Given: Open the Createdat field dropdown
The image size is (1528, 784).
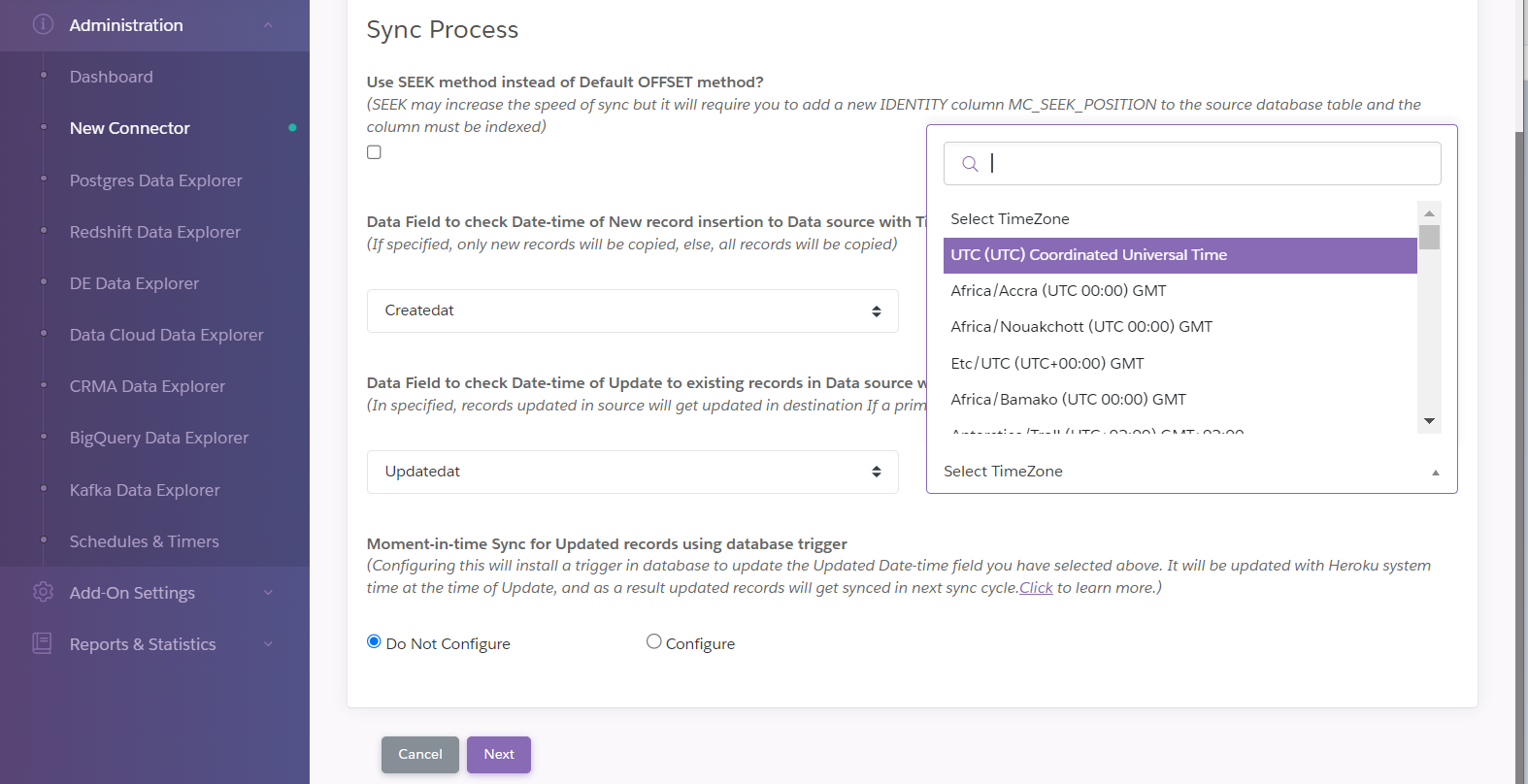Looking at the screenshot, I should 632,310.
